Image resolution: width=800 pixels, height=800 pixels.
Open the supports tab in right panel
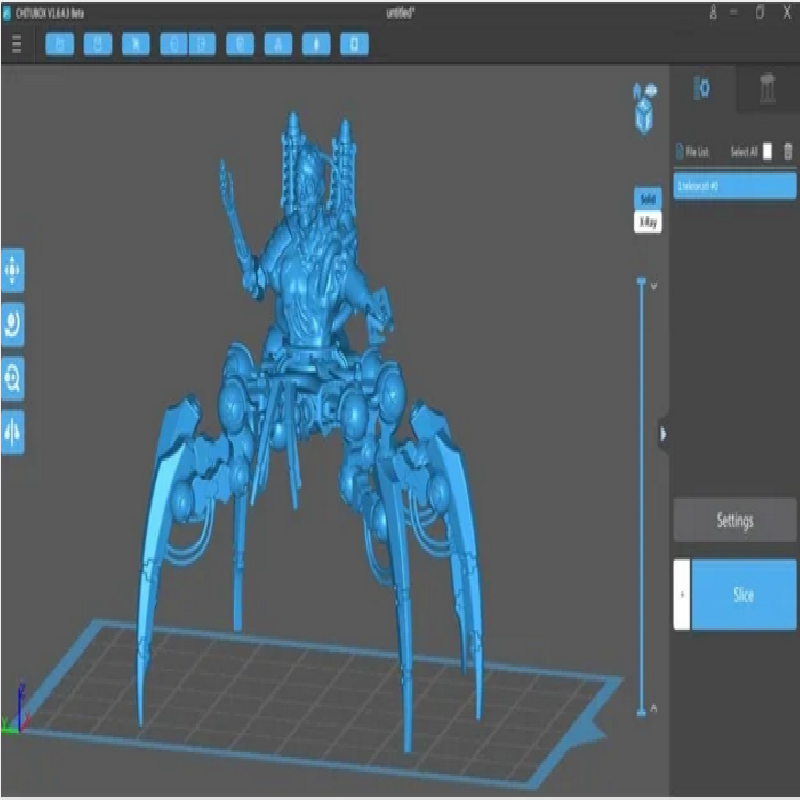pos(767,89)
